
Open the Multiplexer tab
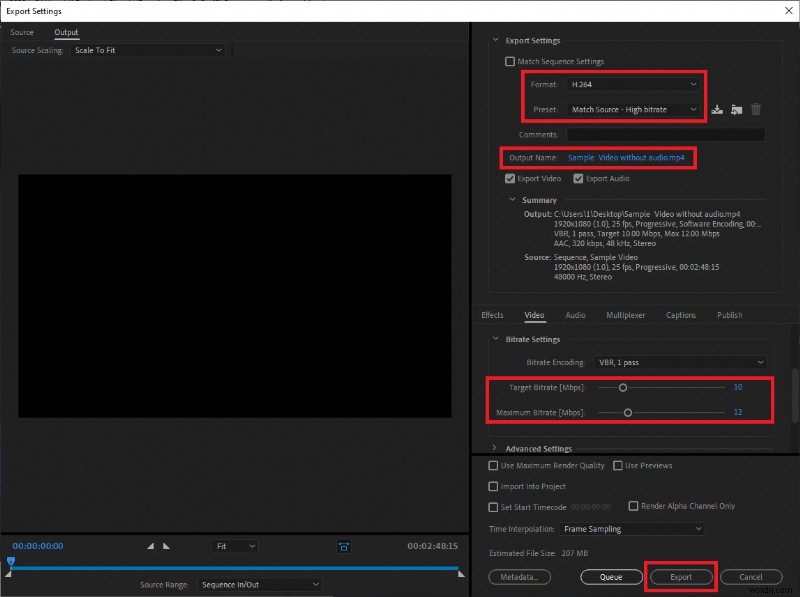click(626, 315)
